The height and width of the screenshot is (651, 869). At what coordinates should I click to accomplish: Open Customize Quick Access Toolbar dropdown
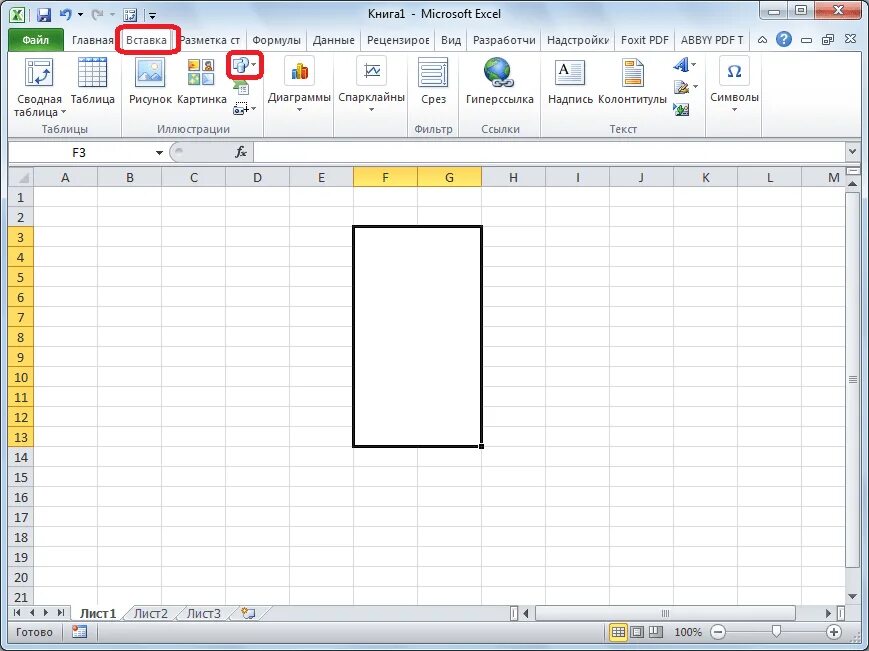pyautogui.click(x=152, y=16)
